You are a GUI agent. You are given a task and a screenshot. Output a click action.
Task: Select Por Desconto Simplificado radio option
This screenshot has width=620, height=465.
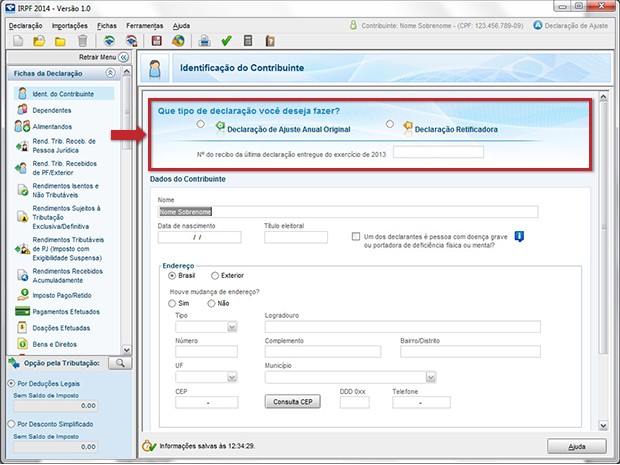[x=11, y=424]
